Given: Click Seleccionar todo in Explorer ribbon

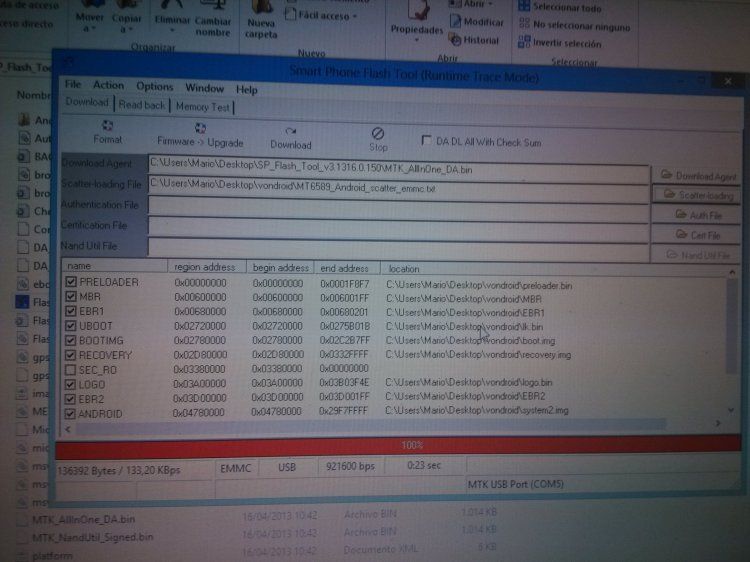Looking at the screenshot, I should click(x=560, y=7).
